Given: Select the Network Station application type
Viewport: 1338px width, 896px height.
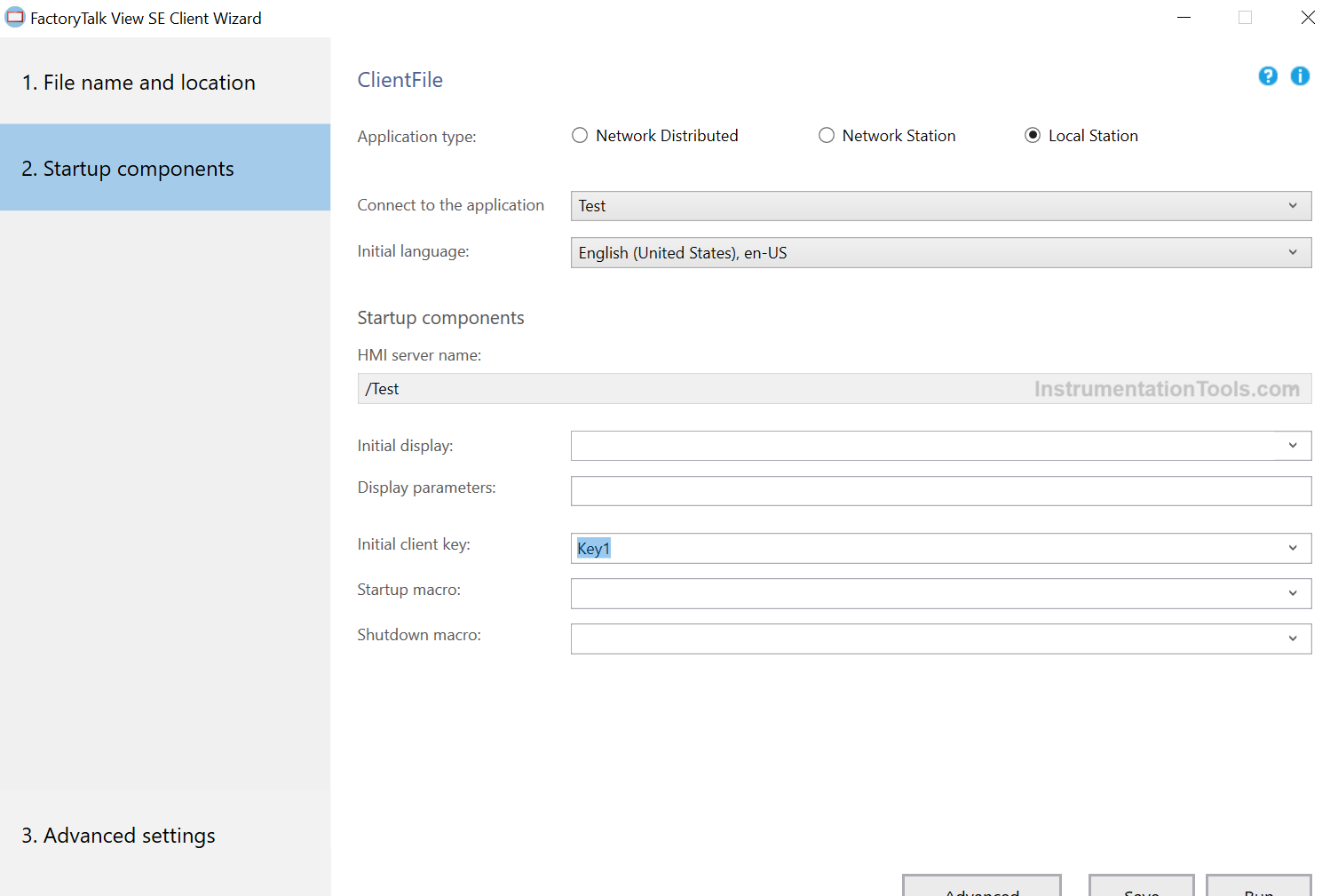Looking at the screenshot, I should (x=826, y=135).
